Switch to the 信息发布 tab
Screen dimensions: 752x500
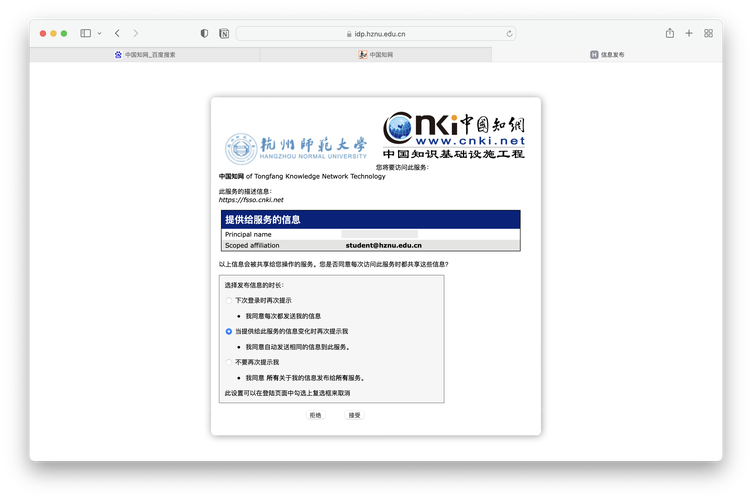click(607, 55)
